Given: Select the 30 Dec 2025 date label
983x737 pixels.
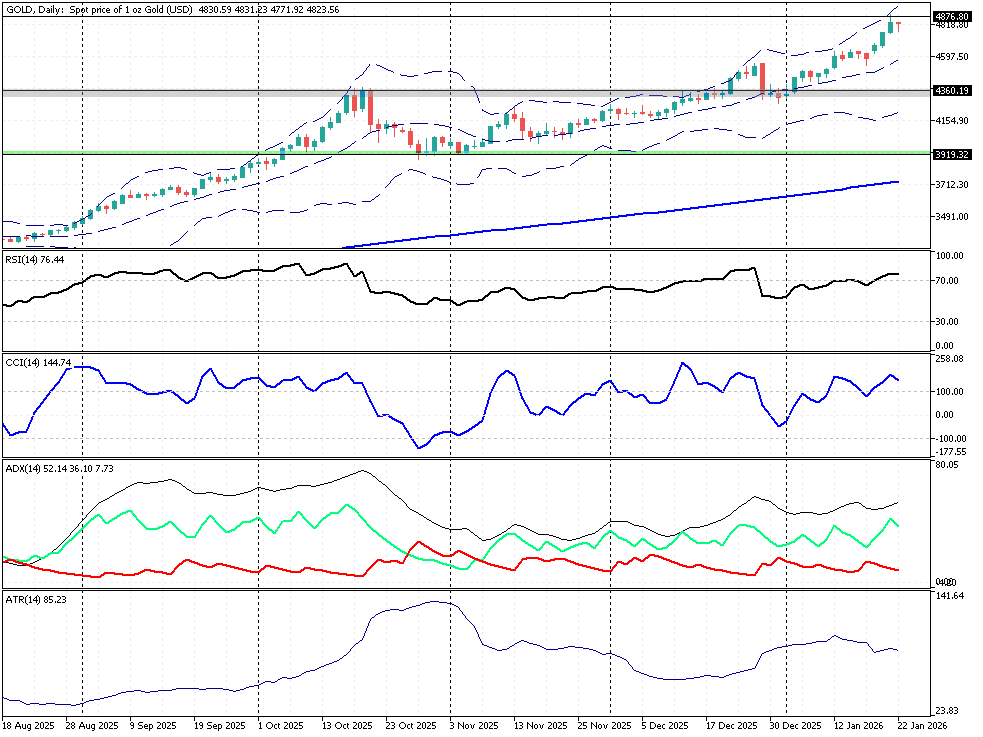Looking at the screenshot, I should click(x=796, y=725).
